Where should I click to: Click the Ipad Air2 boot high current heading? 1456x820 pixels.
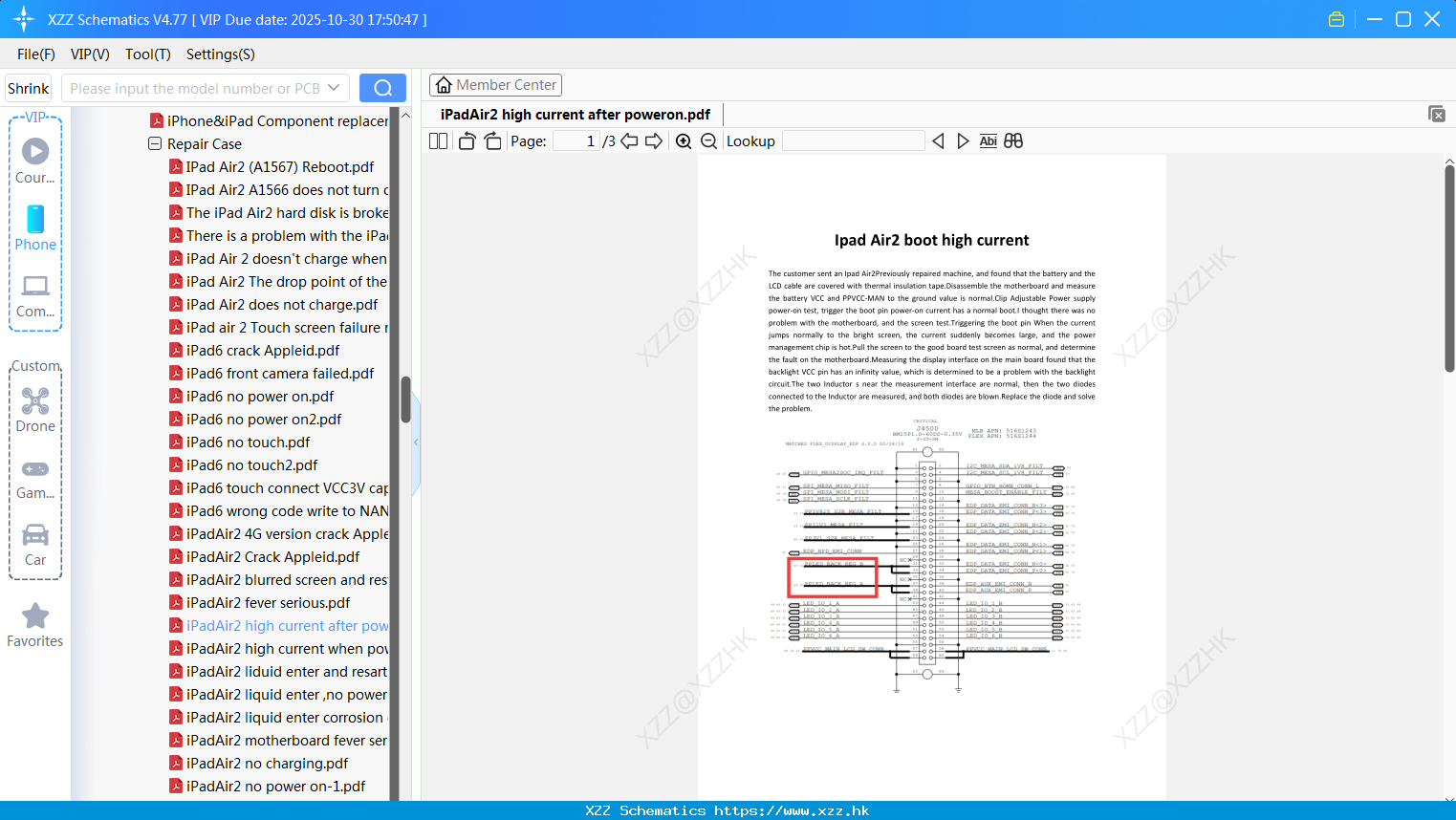pos(931,241)
